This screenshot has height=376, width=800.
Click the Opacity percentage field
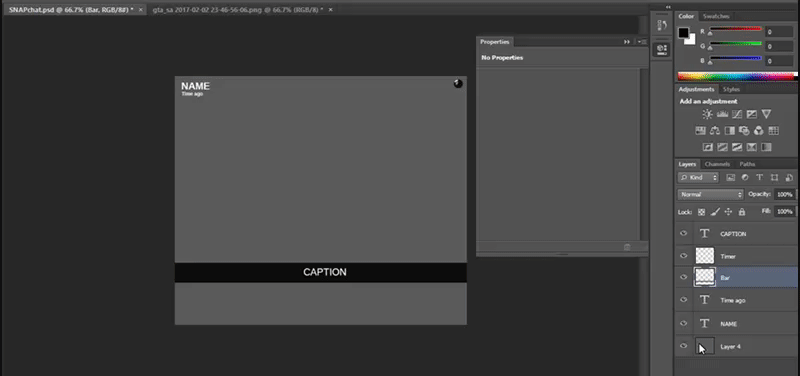[x=785, y=194]
